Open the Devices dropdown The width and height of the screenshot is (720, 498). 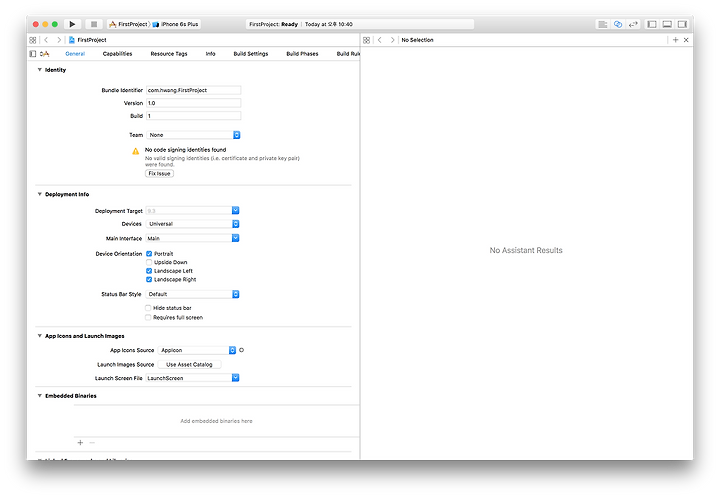192,224
